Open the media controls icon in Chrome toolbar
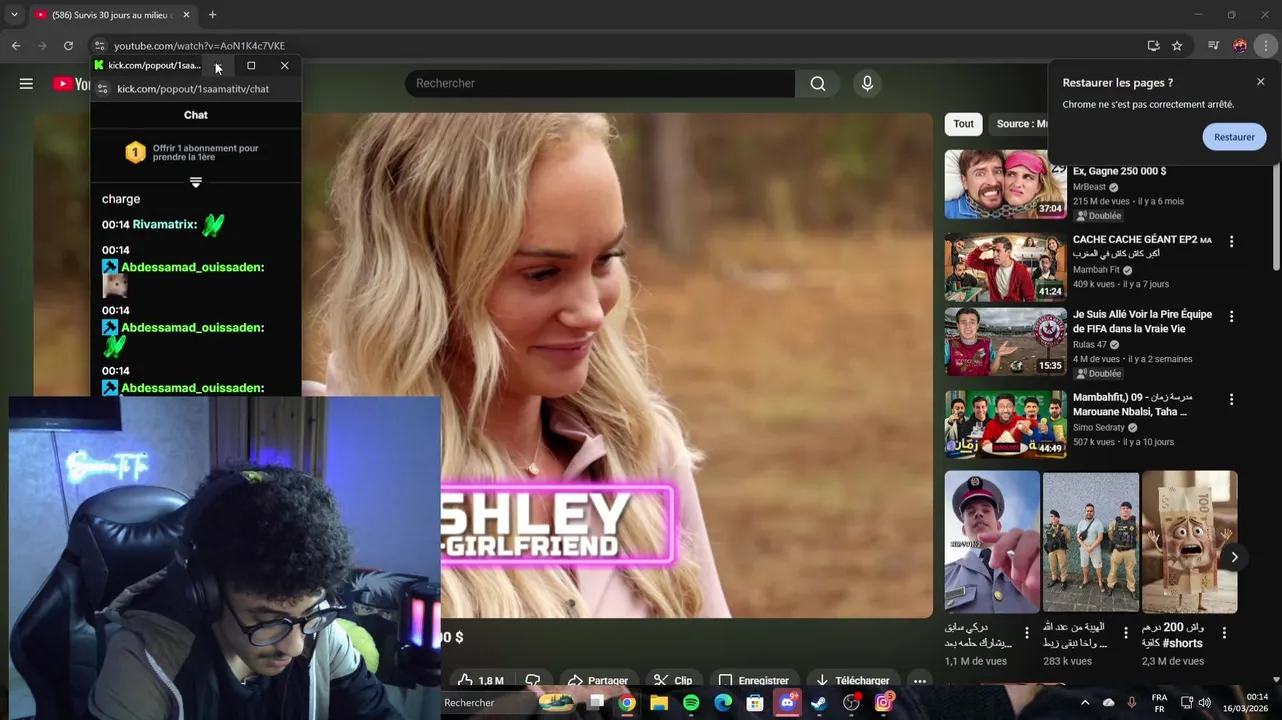The height and width of the screenshot is (720, 1282). click(1213, 46)
